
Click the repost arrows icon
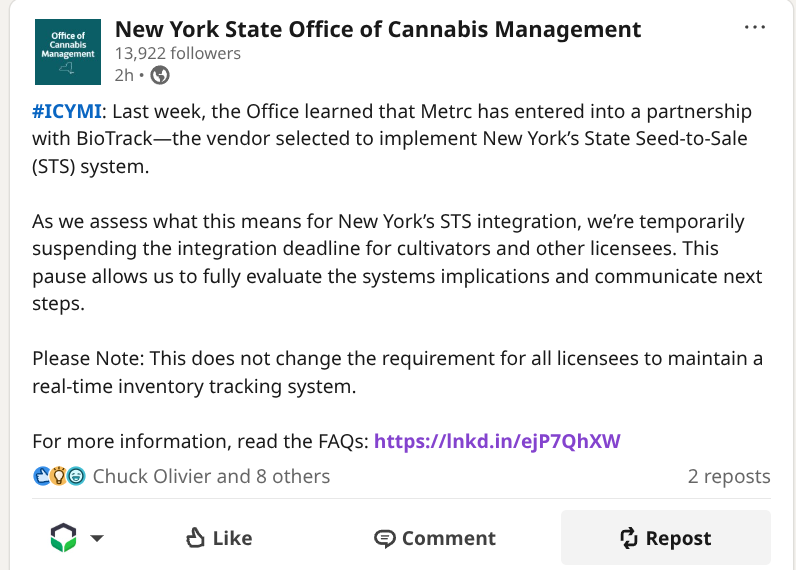[x=629, y=538]
